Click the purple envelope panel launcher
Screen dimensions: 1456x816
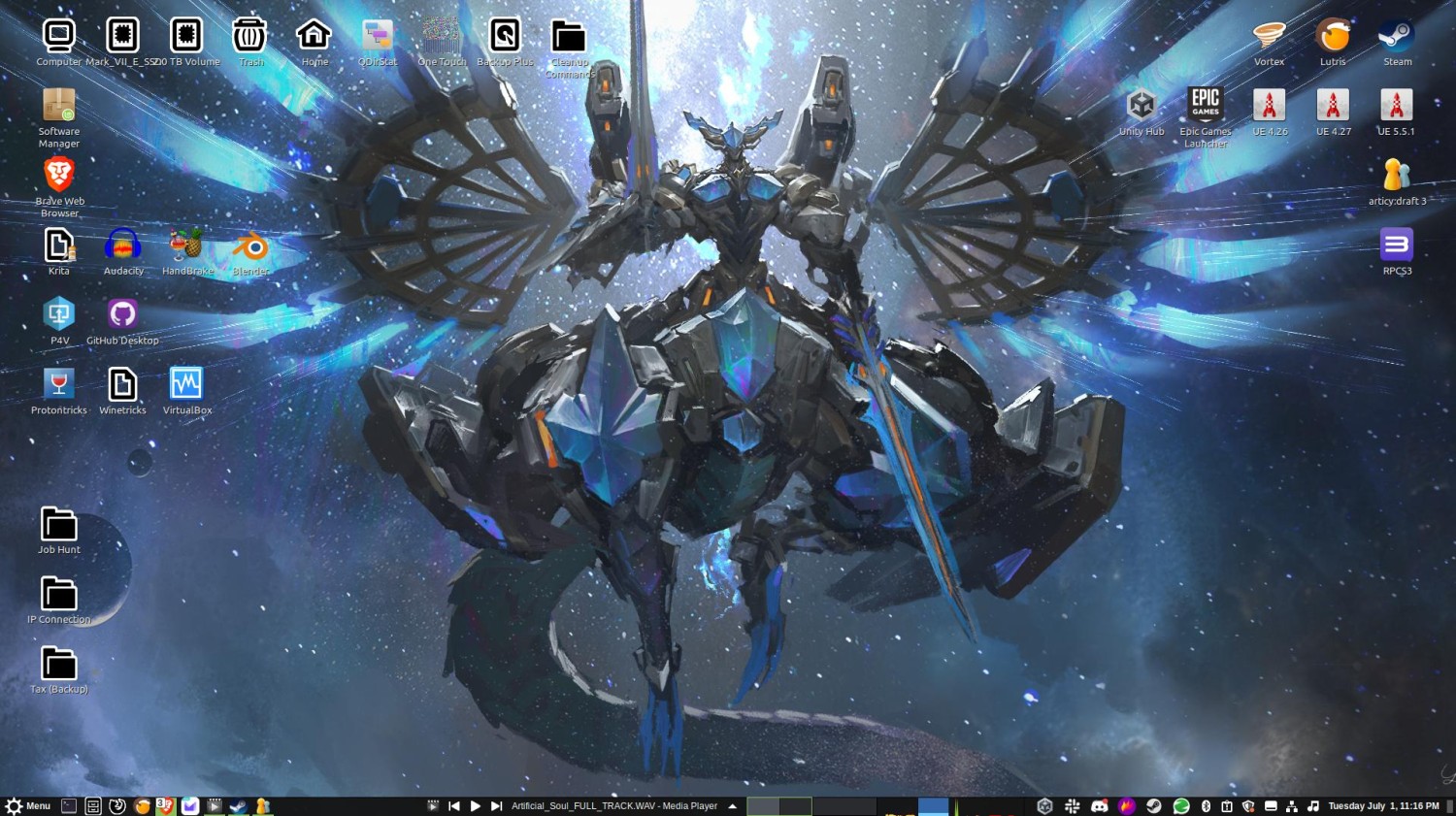point(190,806)
